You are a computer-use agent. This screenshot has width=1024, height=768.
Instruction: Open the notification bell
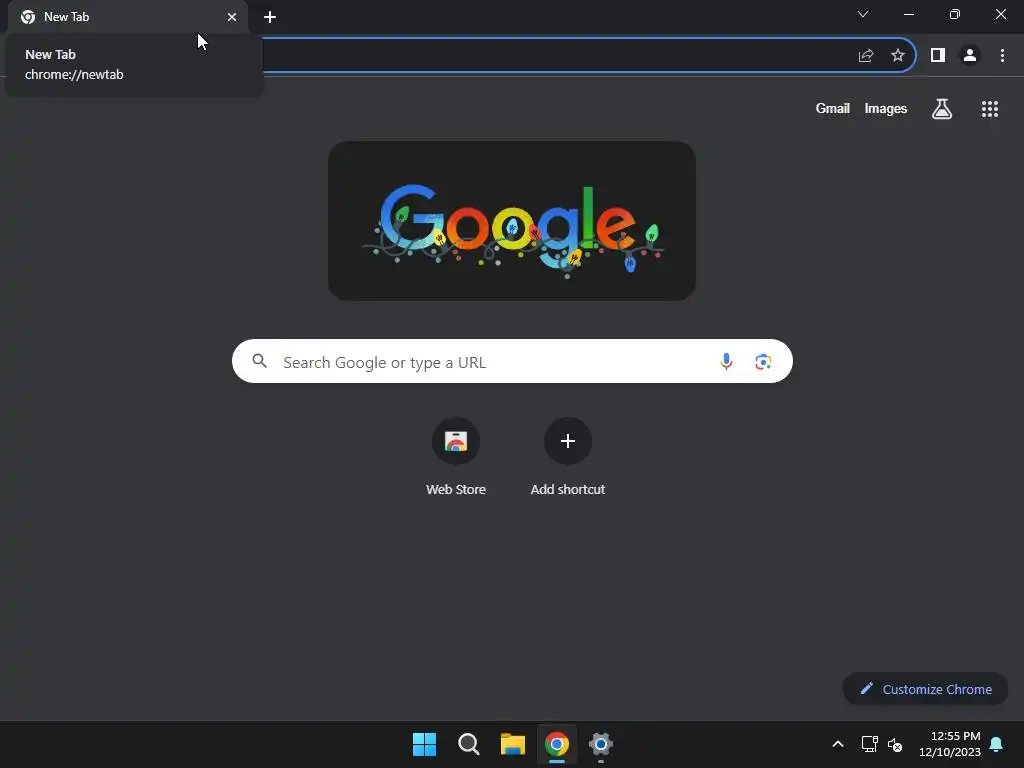coord(997,744)
